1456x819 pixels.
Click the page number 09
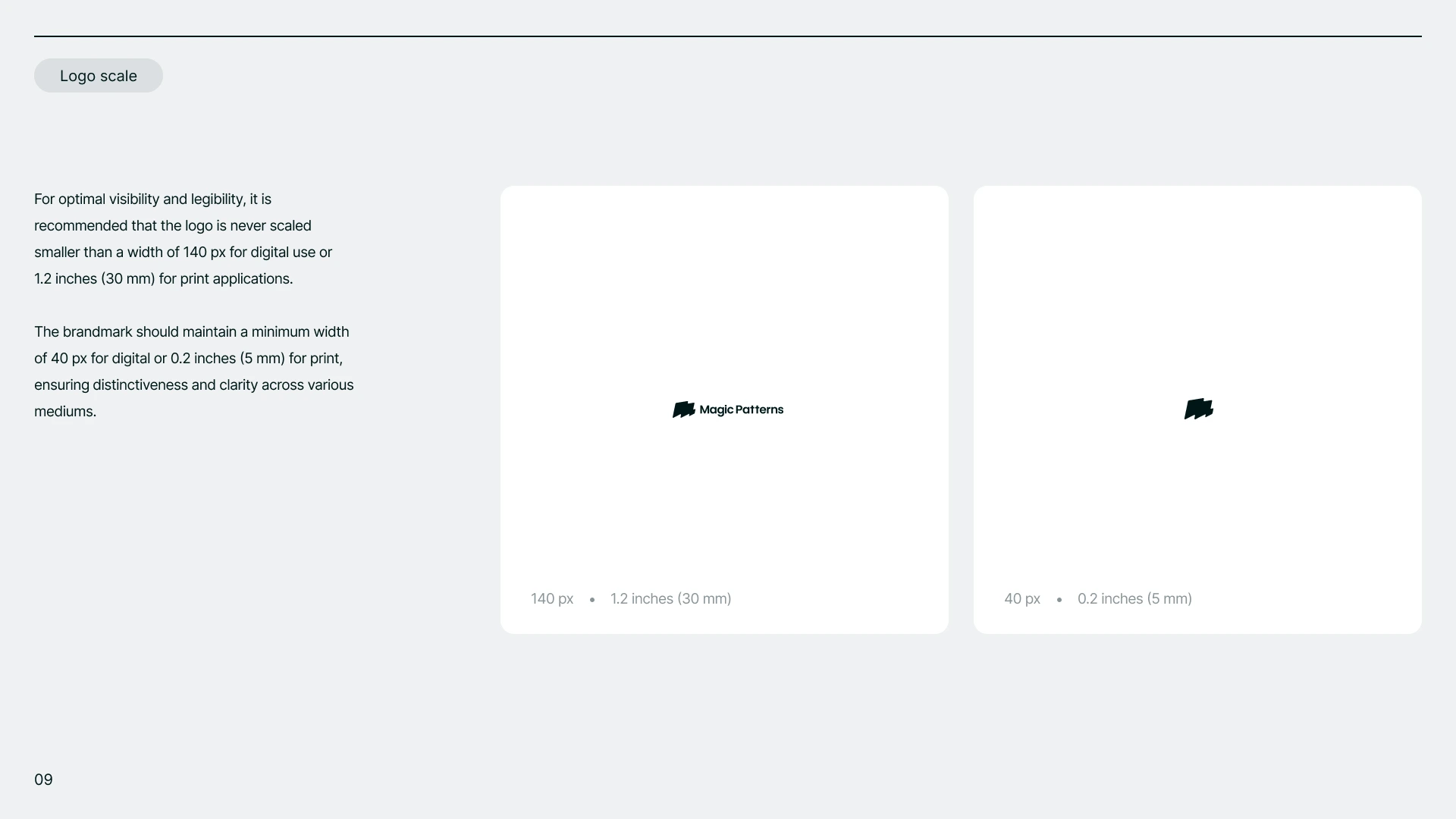(43, 780)
